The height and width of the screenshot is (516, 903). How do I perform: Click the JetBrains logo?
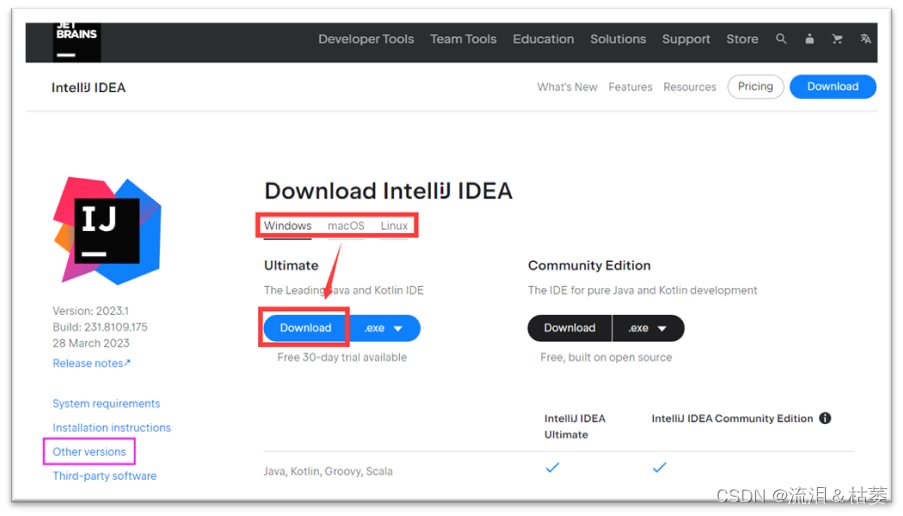pyautogui.click(x=77, y=41)
